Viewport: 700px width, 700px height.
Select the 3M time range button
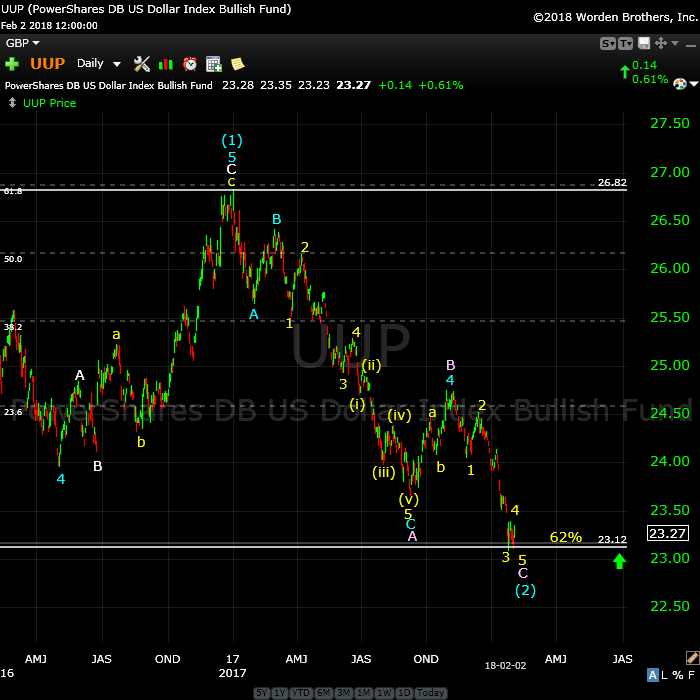343,692
